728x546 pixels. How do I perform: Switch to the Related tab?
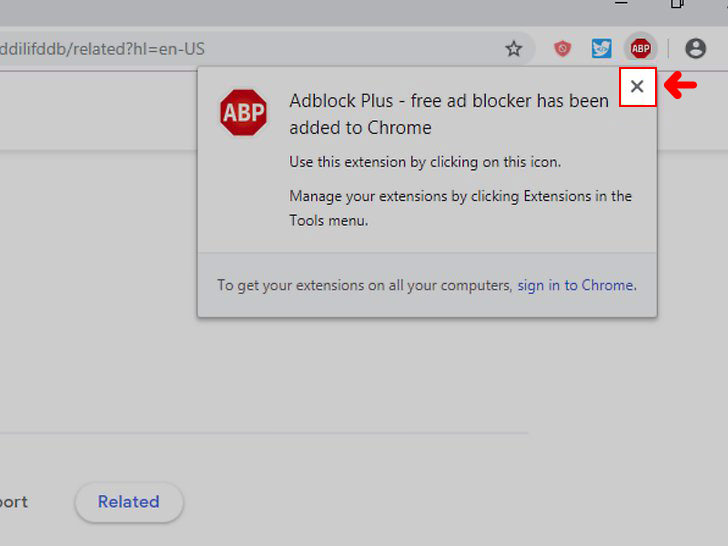[129, 502]
